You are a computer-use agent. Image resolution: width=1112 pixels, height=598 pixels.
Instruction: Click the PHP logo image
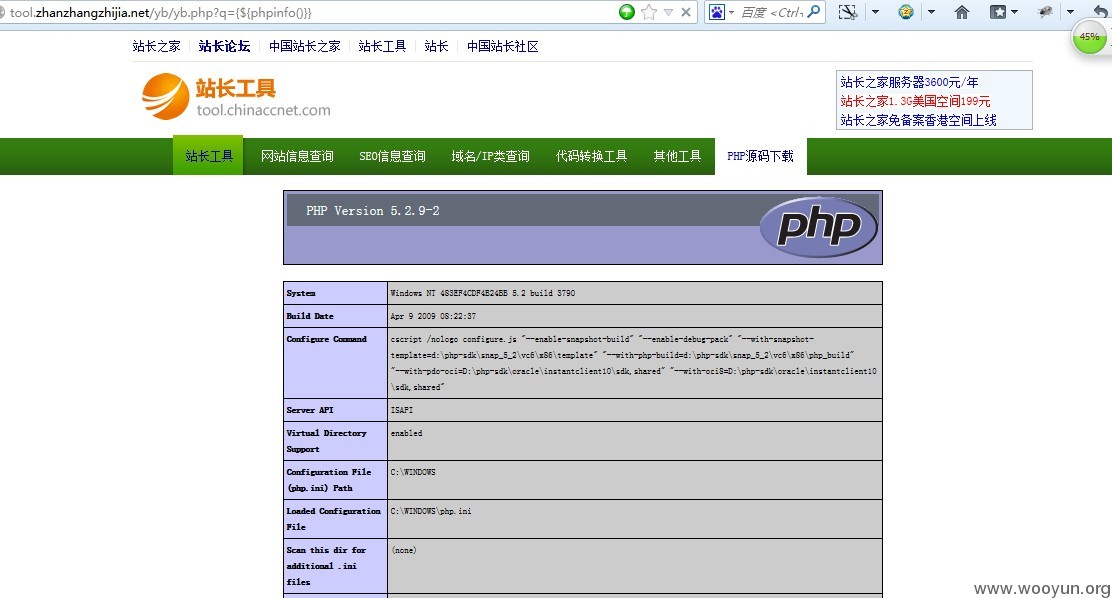(818, 227)
